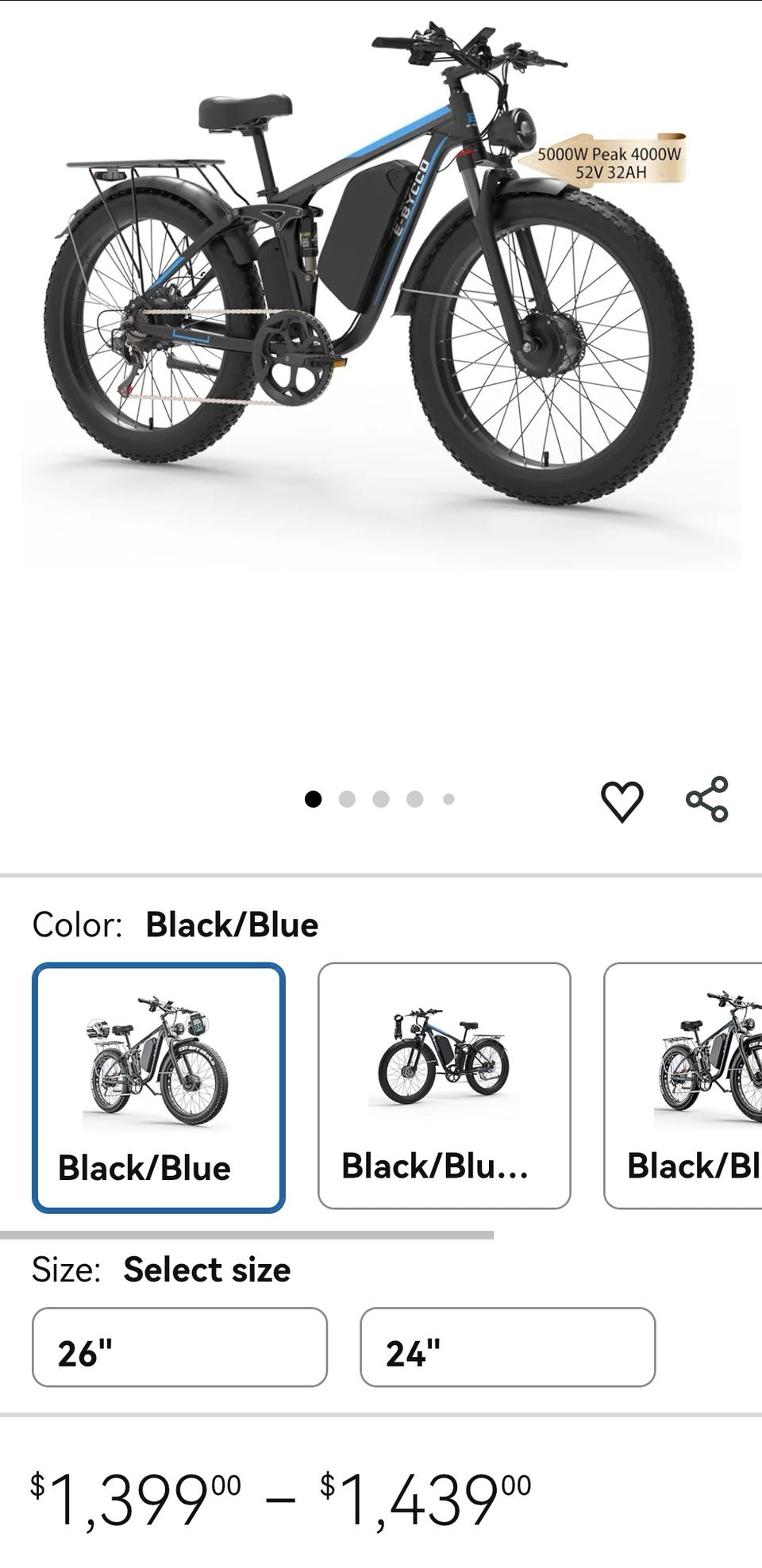Select the first black carousel dot
This screenshot has width=762, height=1568.
tap(314, 799)
